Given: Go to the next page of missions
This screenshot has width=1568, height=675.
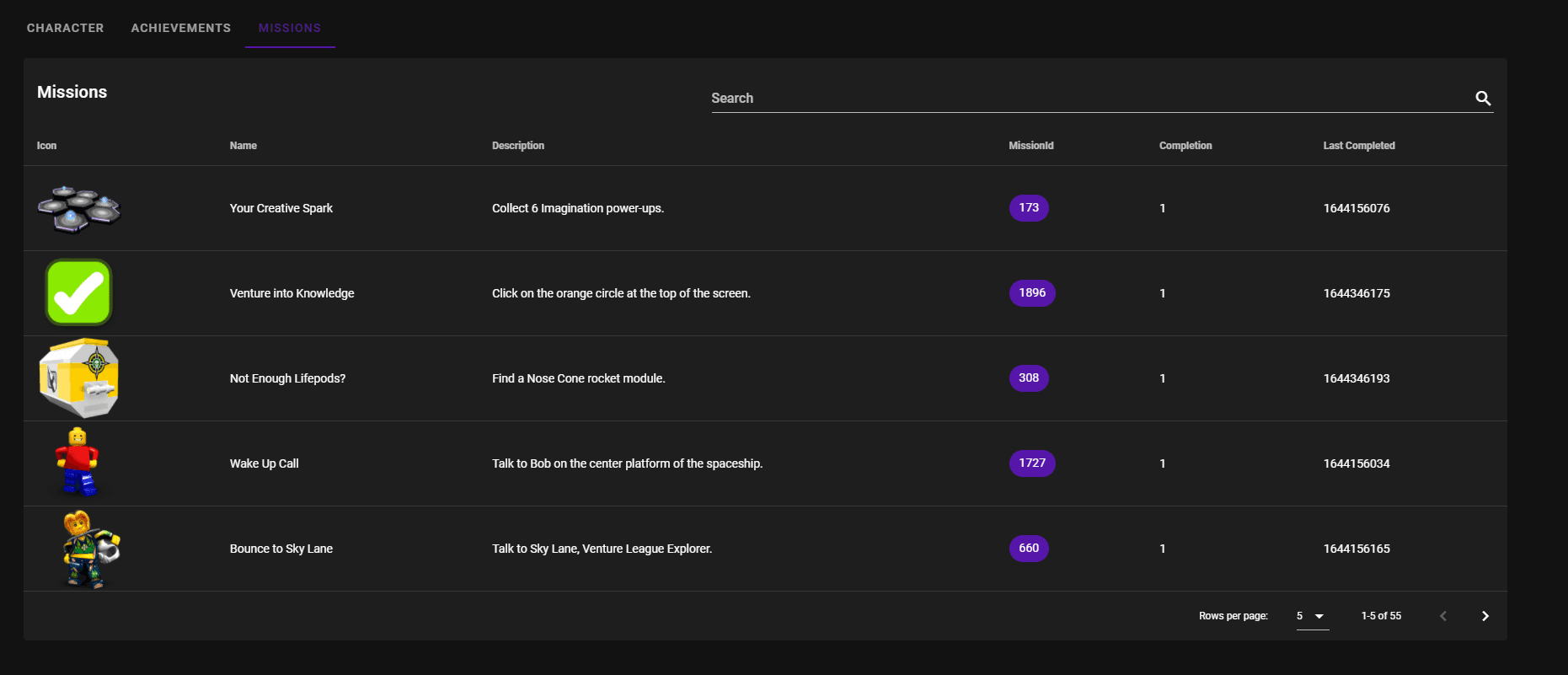Looking at the screenshot, I should click(x=1485, y=616).
